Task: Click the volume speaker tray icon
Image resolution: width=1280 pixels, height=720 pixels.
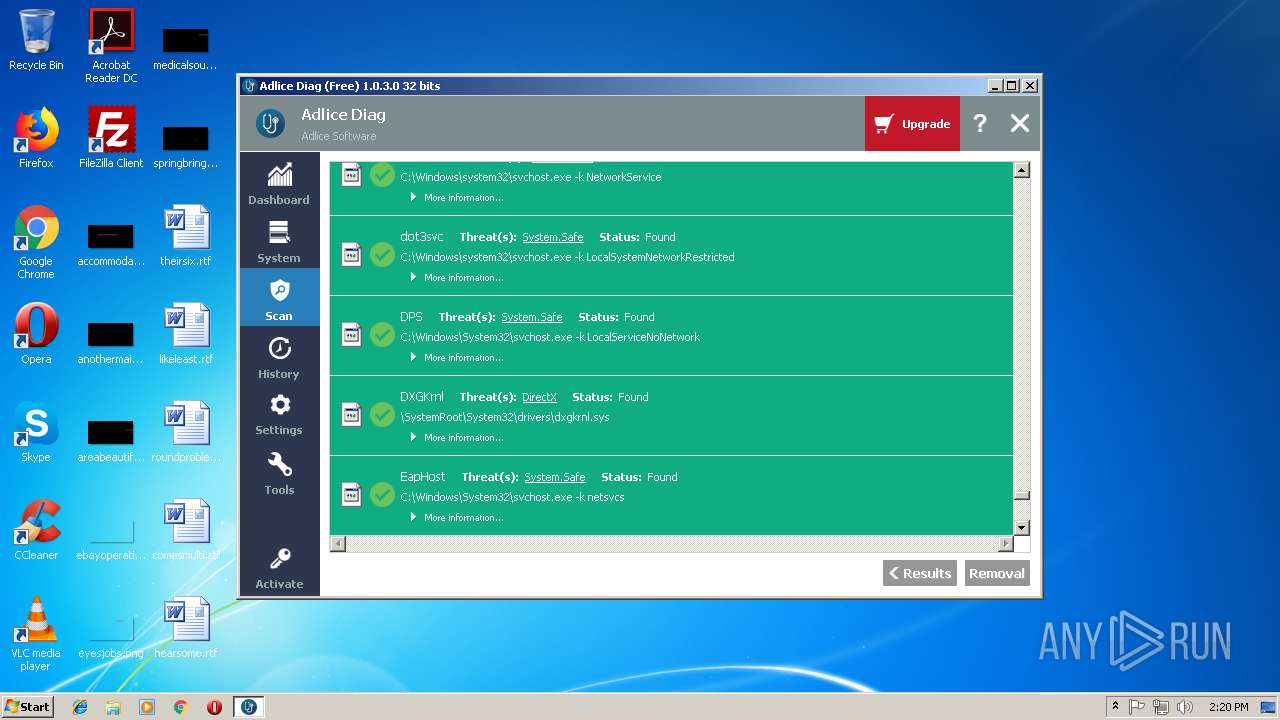Action: [x=1185, y=707]
